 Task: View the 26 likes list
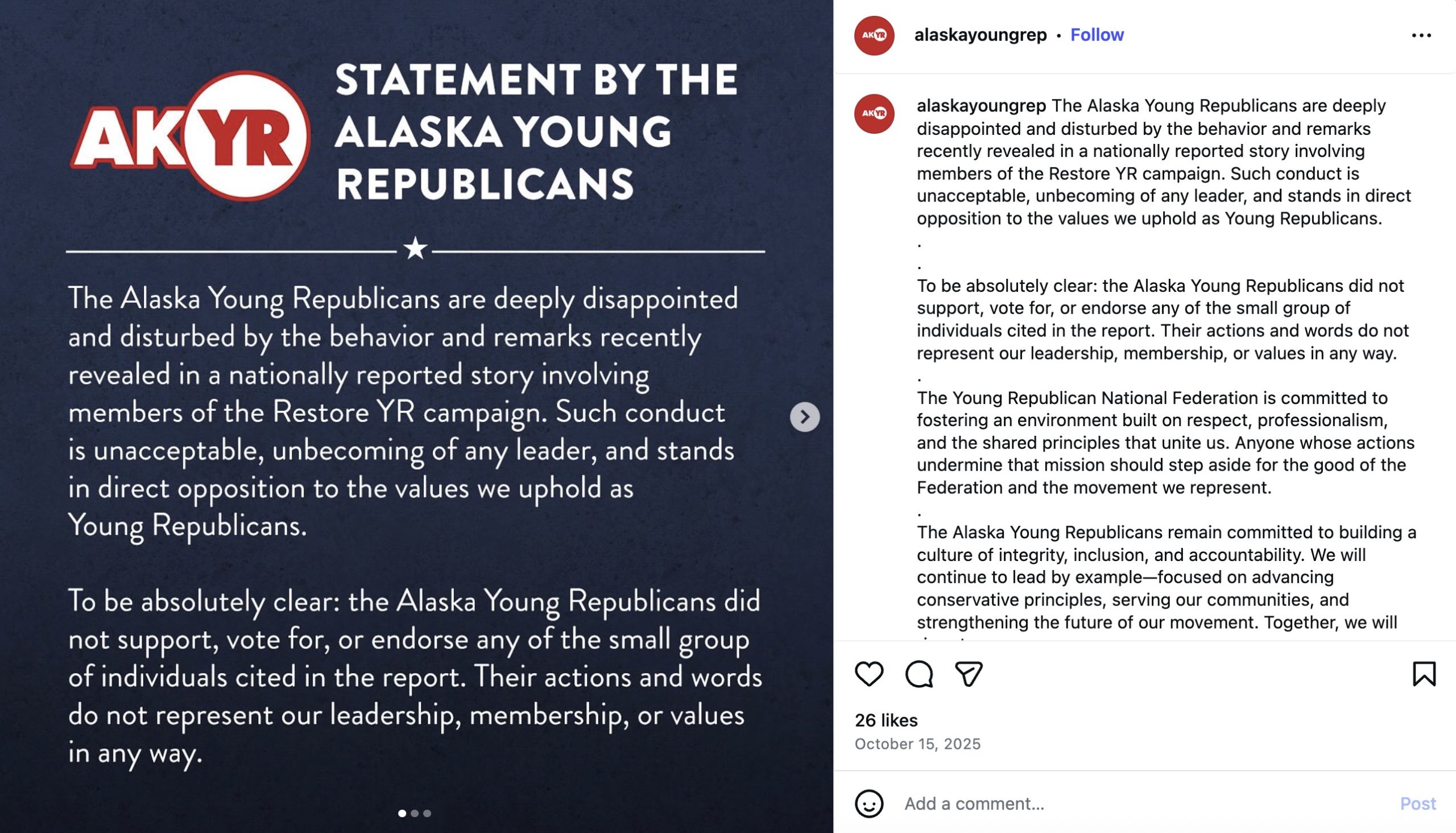click(886, 720)
